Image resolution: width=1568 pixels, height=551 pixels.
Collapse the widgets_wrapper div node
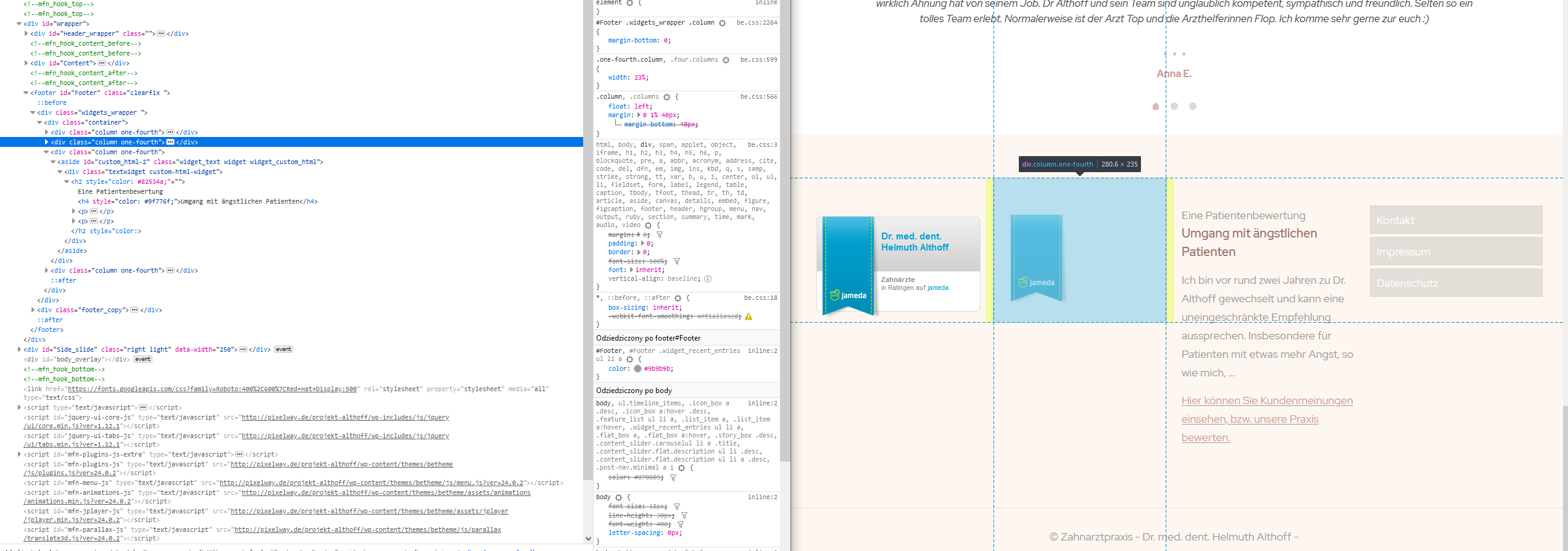point(33,113)
